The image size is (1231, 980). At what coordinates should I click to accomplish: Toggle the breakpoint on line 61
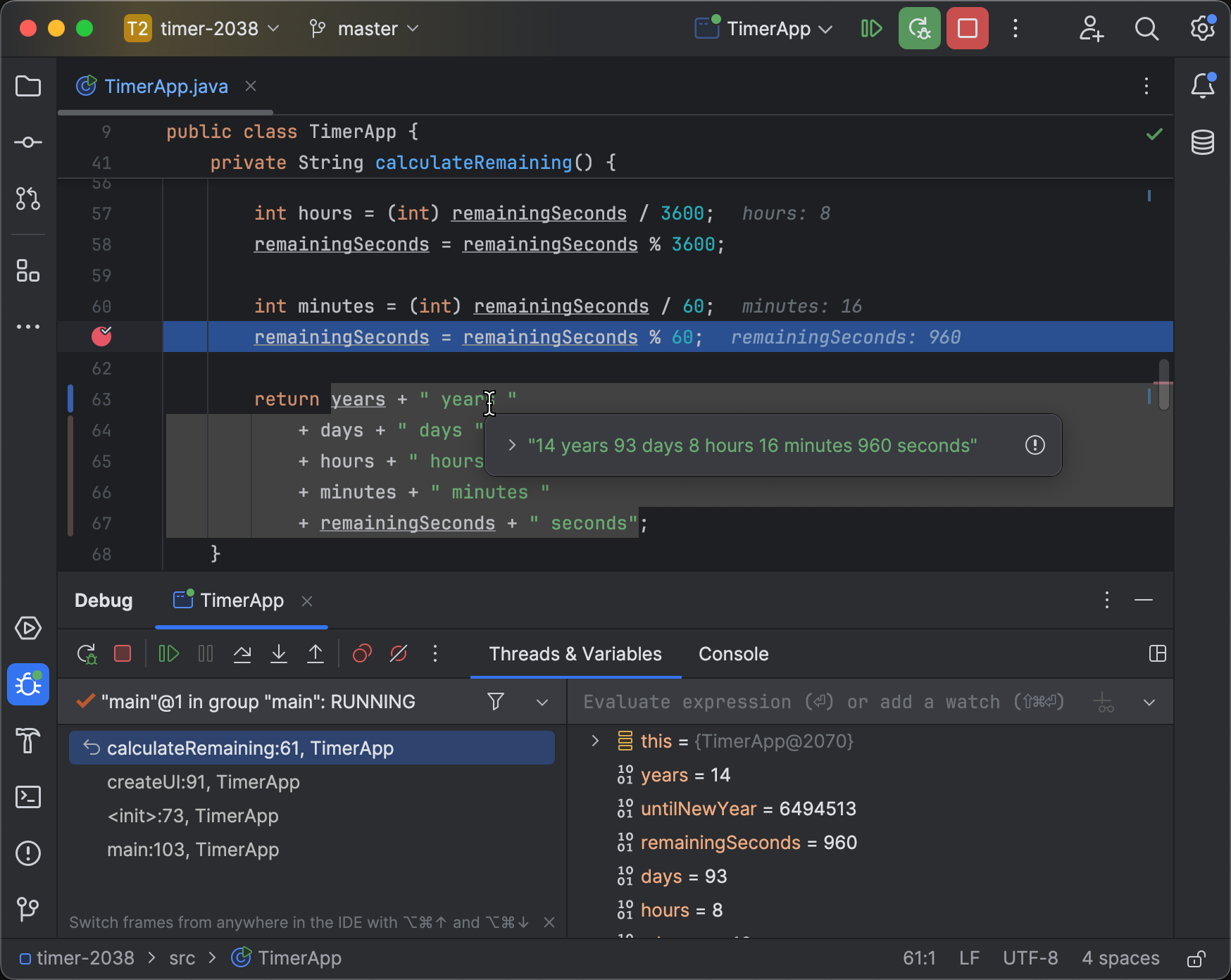click(103, 337)
